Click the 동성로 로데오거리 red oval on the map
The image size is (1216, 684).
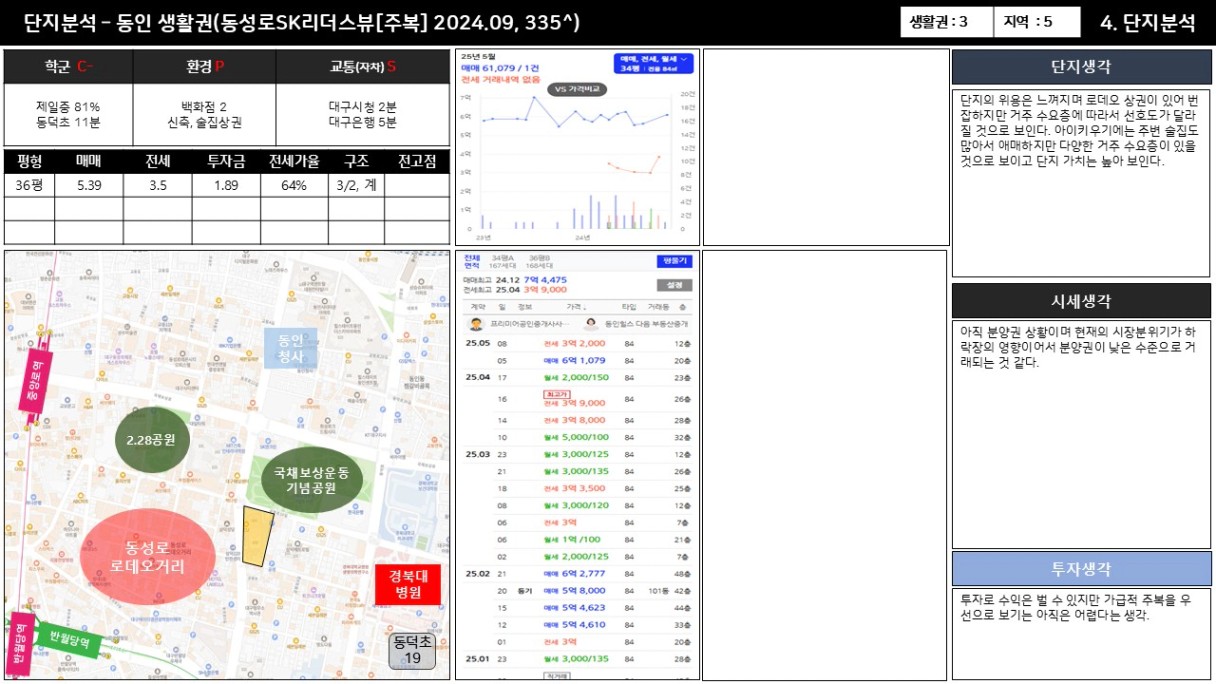point(147,557)
